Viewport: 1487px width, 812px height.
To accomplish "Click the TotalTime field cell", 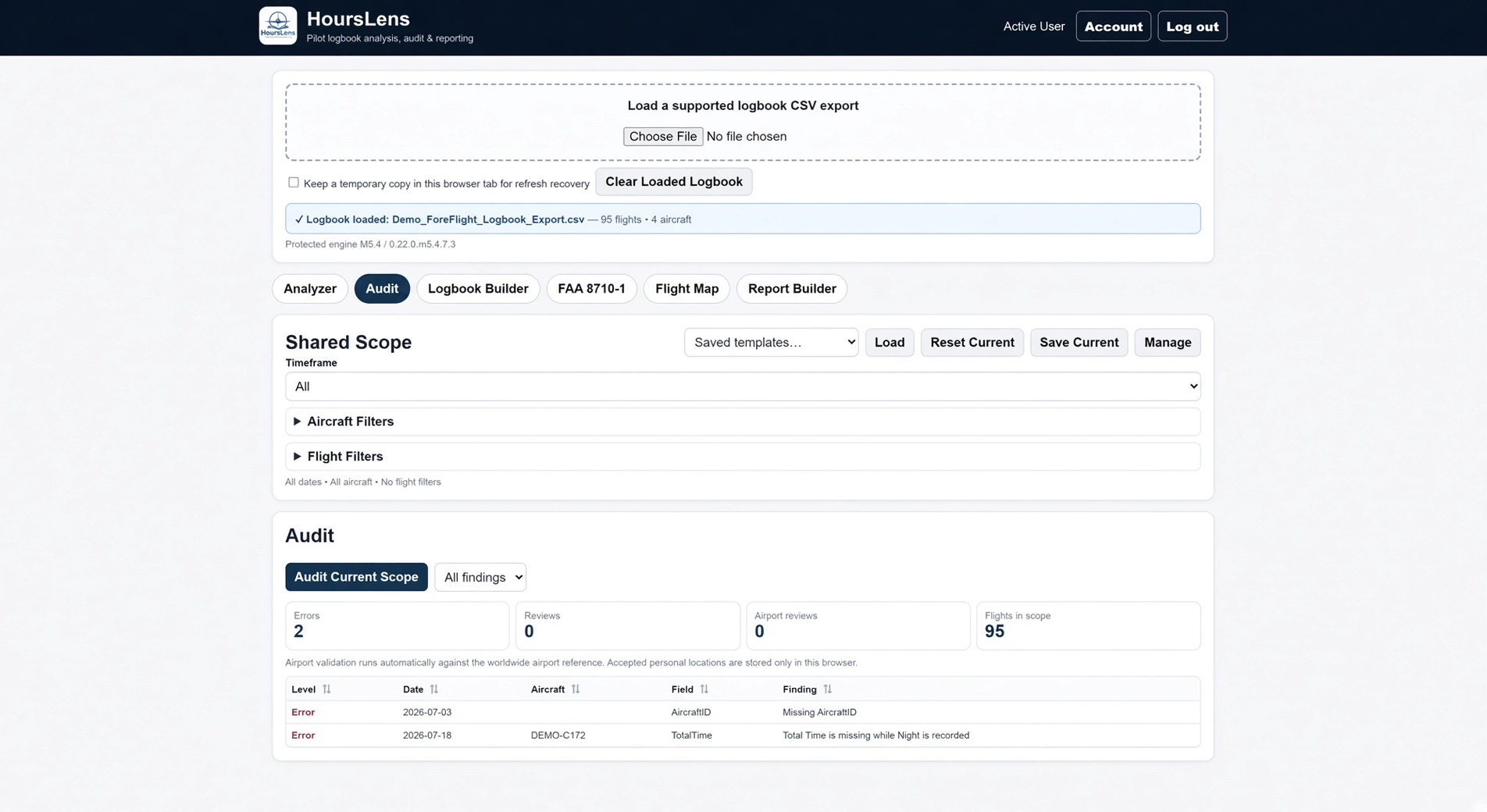I will [691, 735].
